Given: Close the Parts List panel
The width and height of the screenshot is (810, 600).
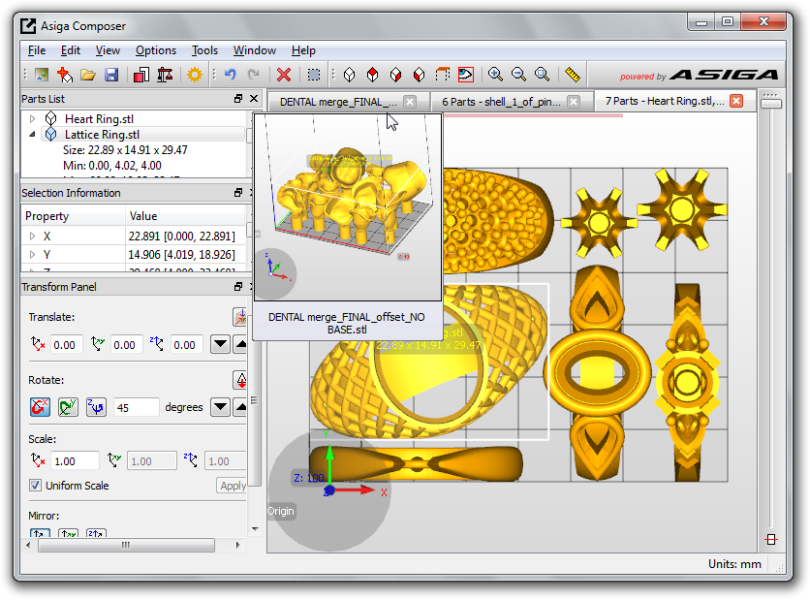Looking at the screenshot, I should tap(254, 98).
